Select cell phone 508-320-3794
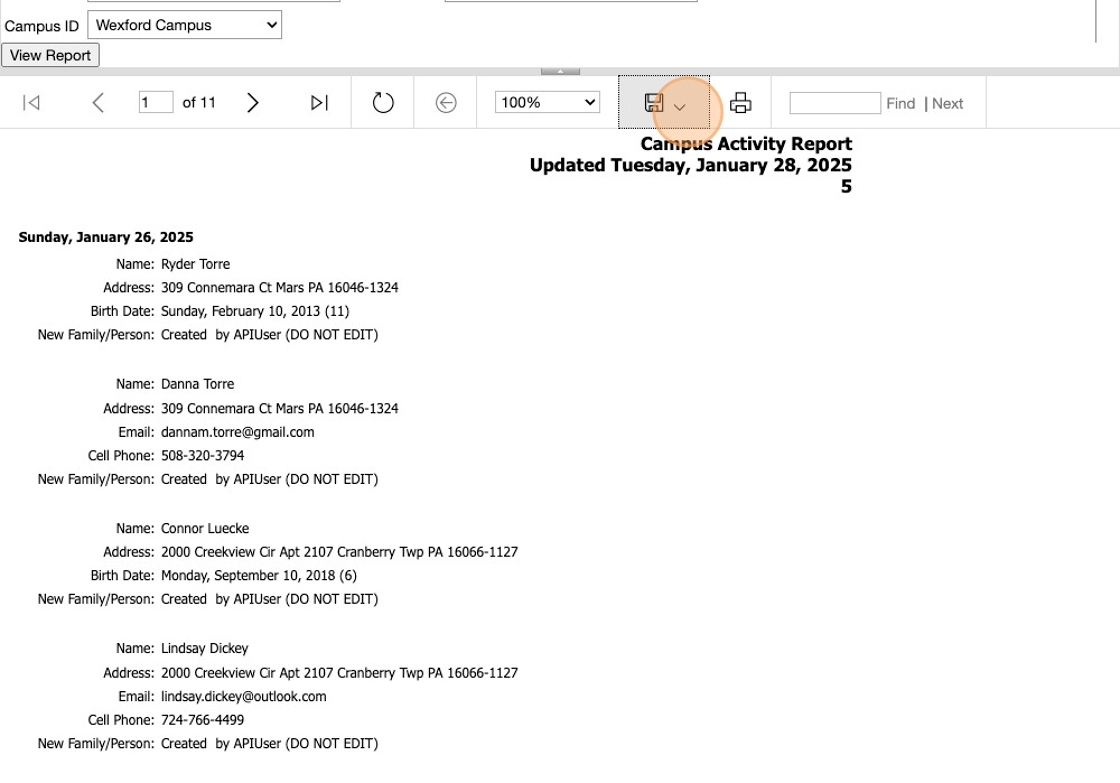This screenshot has width=1120, height=783. 202,456
